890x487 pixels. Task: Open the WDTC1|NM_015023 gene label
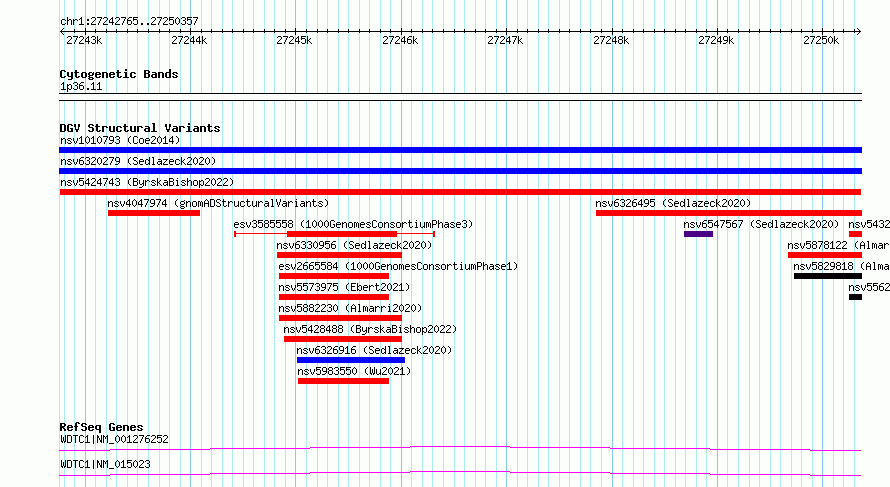(x=105, y=465)
